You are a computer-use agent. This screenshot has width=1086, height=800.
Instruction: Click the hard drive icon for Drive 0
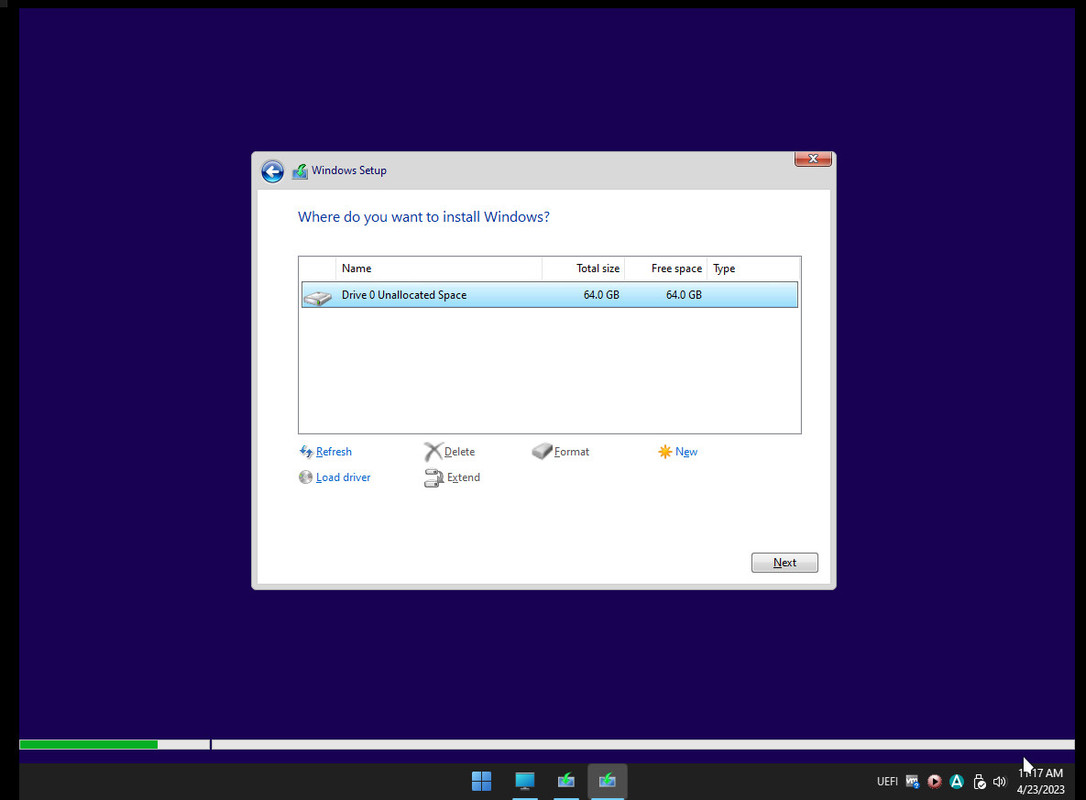(318, 298)
